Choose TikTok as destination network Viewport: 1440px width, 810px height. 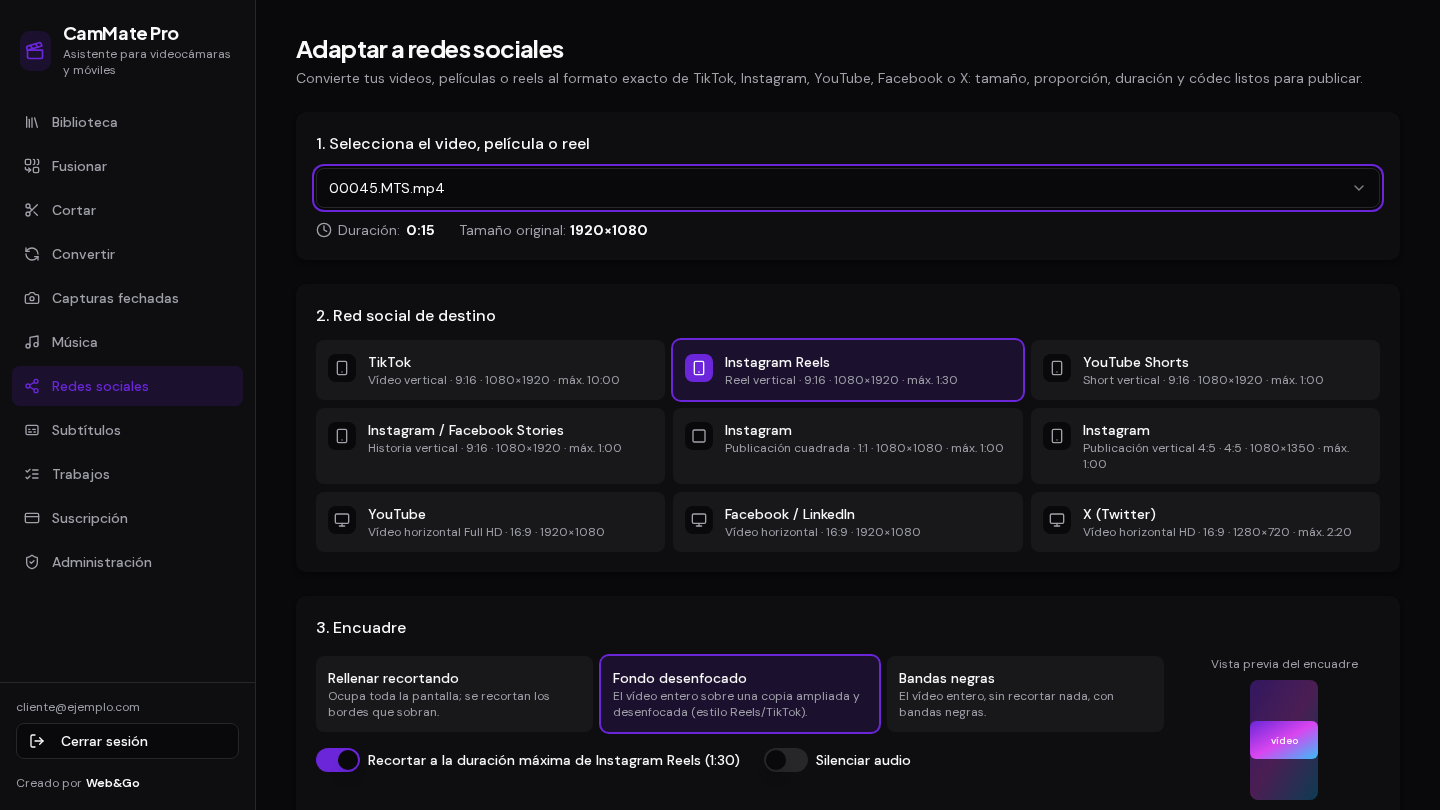tap(490, 370)
